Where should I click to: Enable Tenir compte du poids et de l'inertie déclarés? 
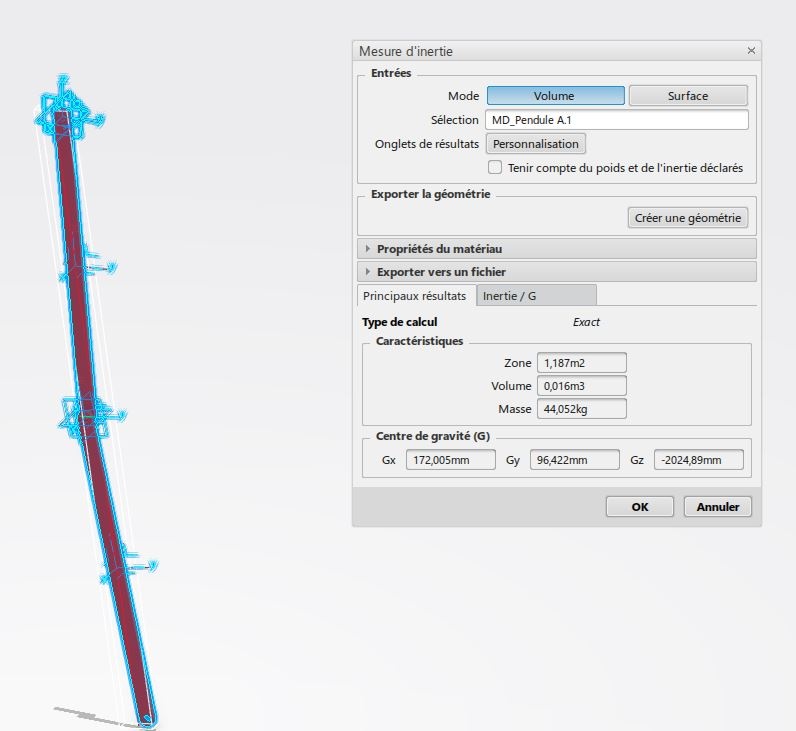tap(495, 168)
